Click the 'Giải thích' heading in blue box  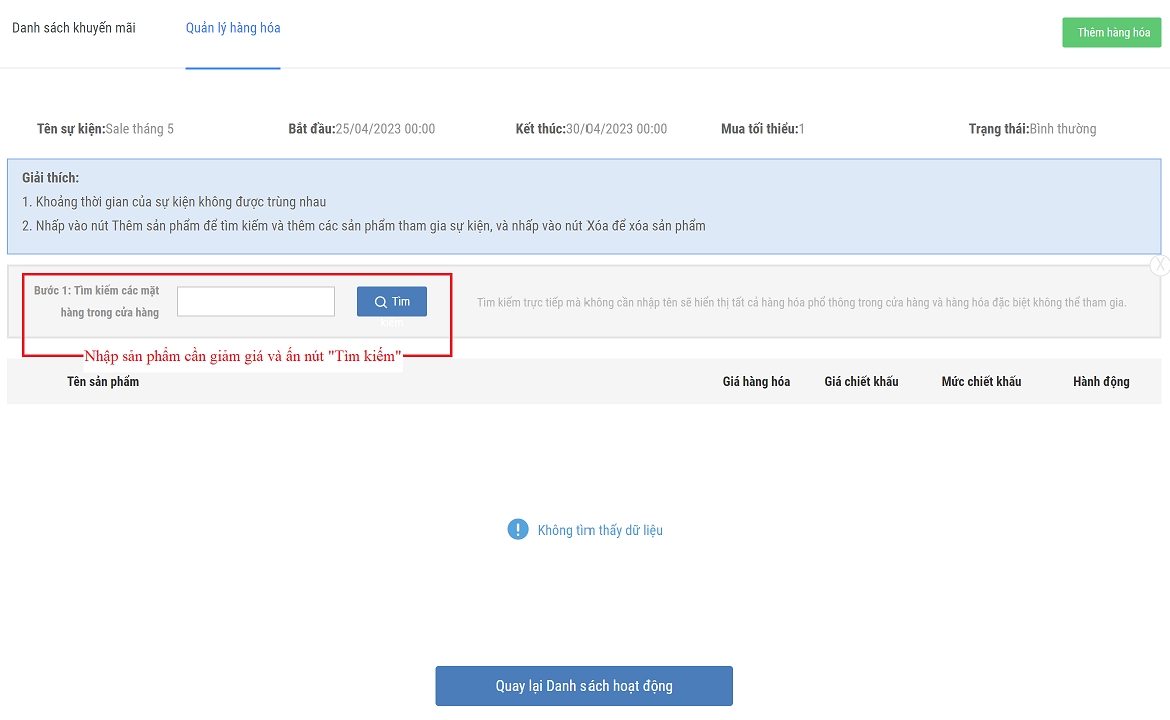click(x=51, y=178)
